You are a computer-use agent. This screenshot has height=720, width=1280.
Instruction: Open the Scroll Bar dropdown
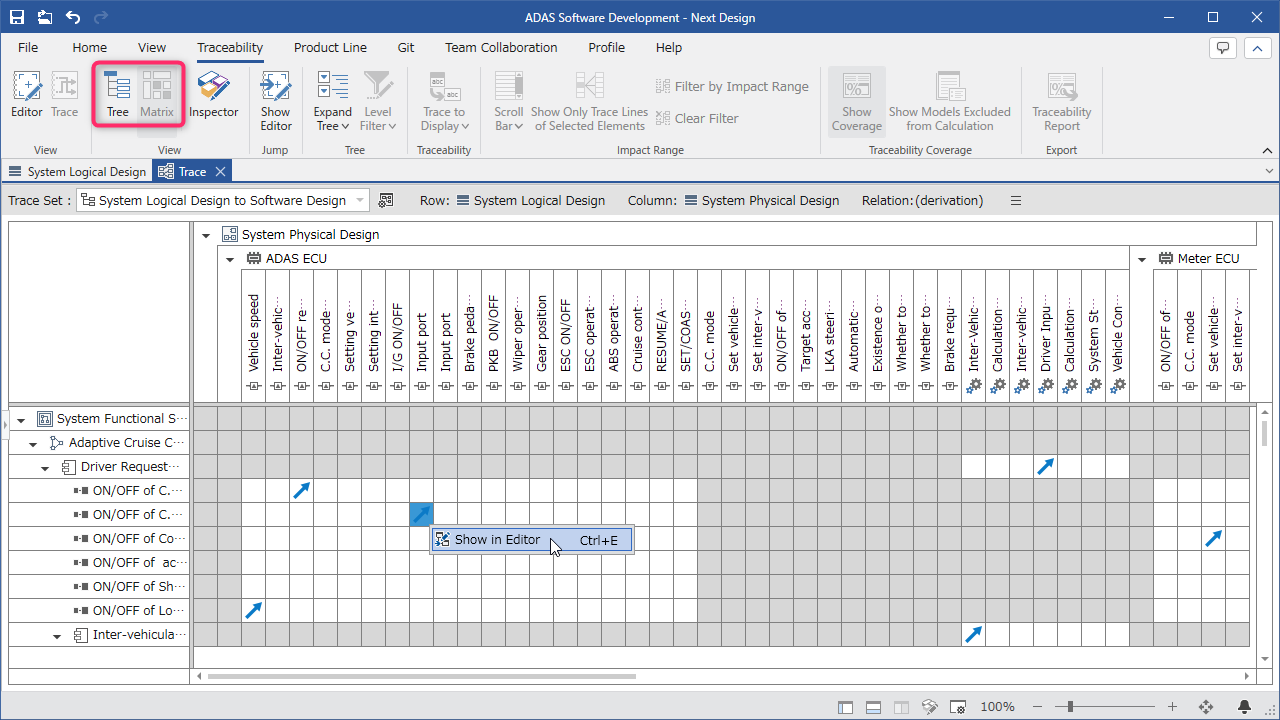coord(509,101)
